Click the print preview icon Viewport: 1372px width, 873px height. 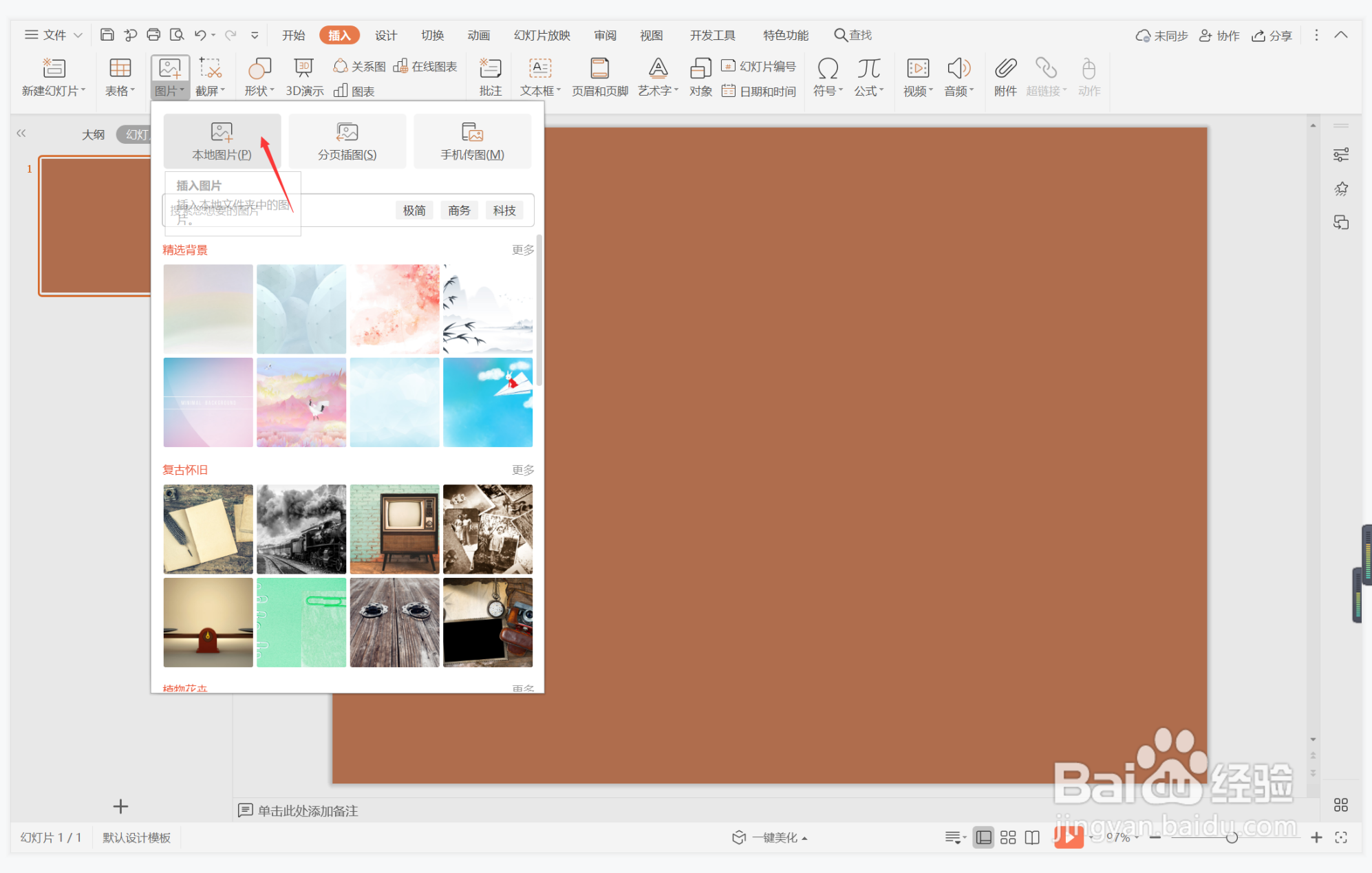click(177, 35)
